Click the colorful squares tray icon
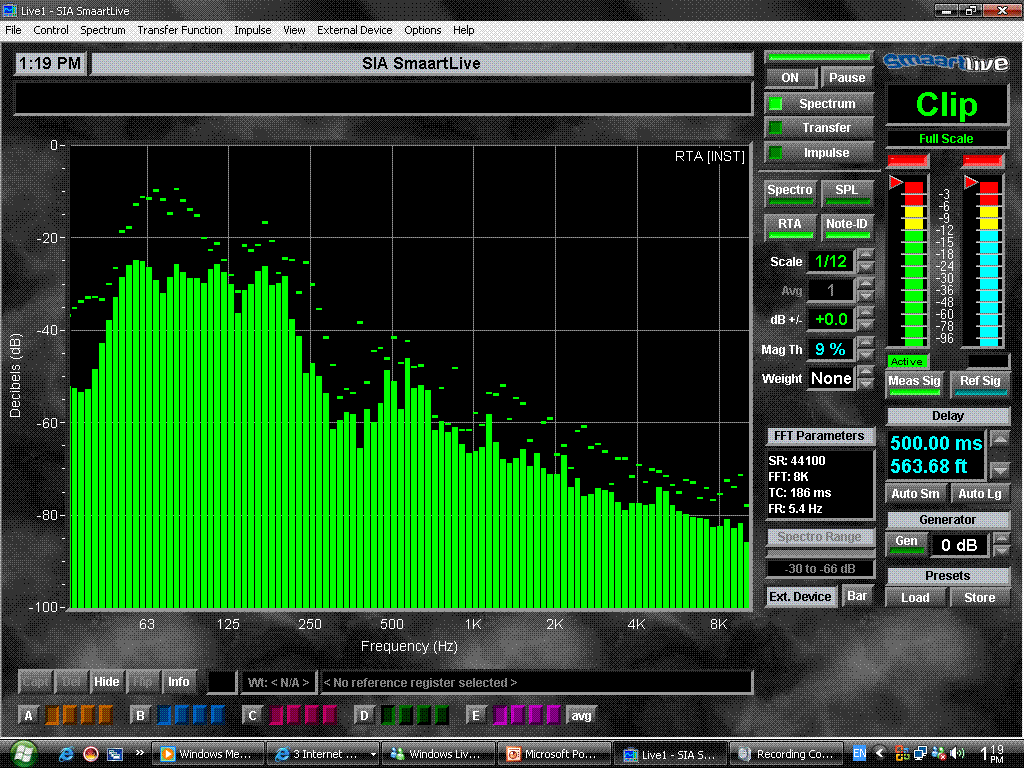 pyautogui.click(x=901, y=754)
